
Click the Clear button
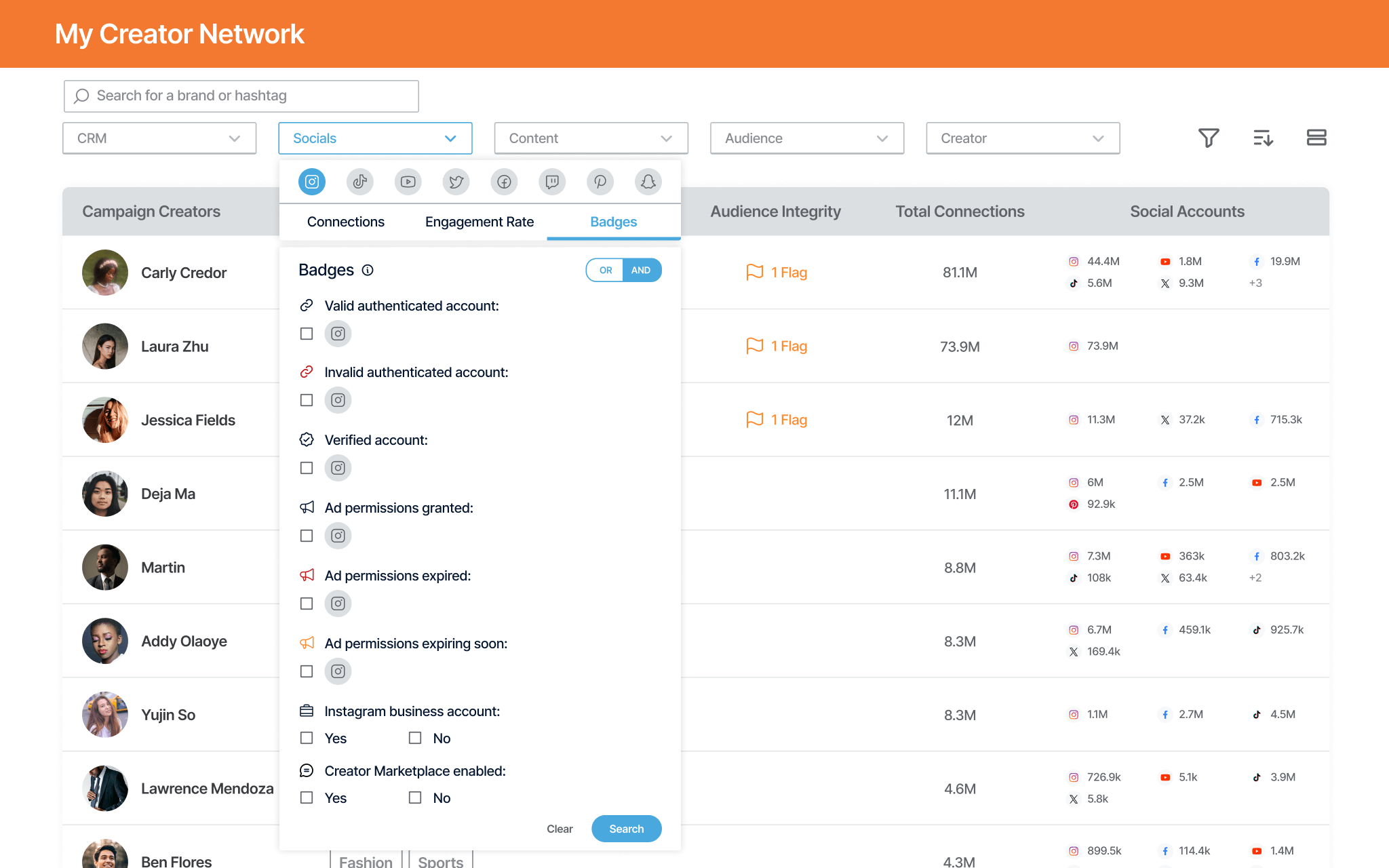(x=560, y=829)
